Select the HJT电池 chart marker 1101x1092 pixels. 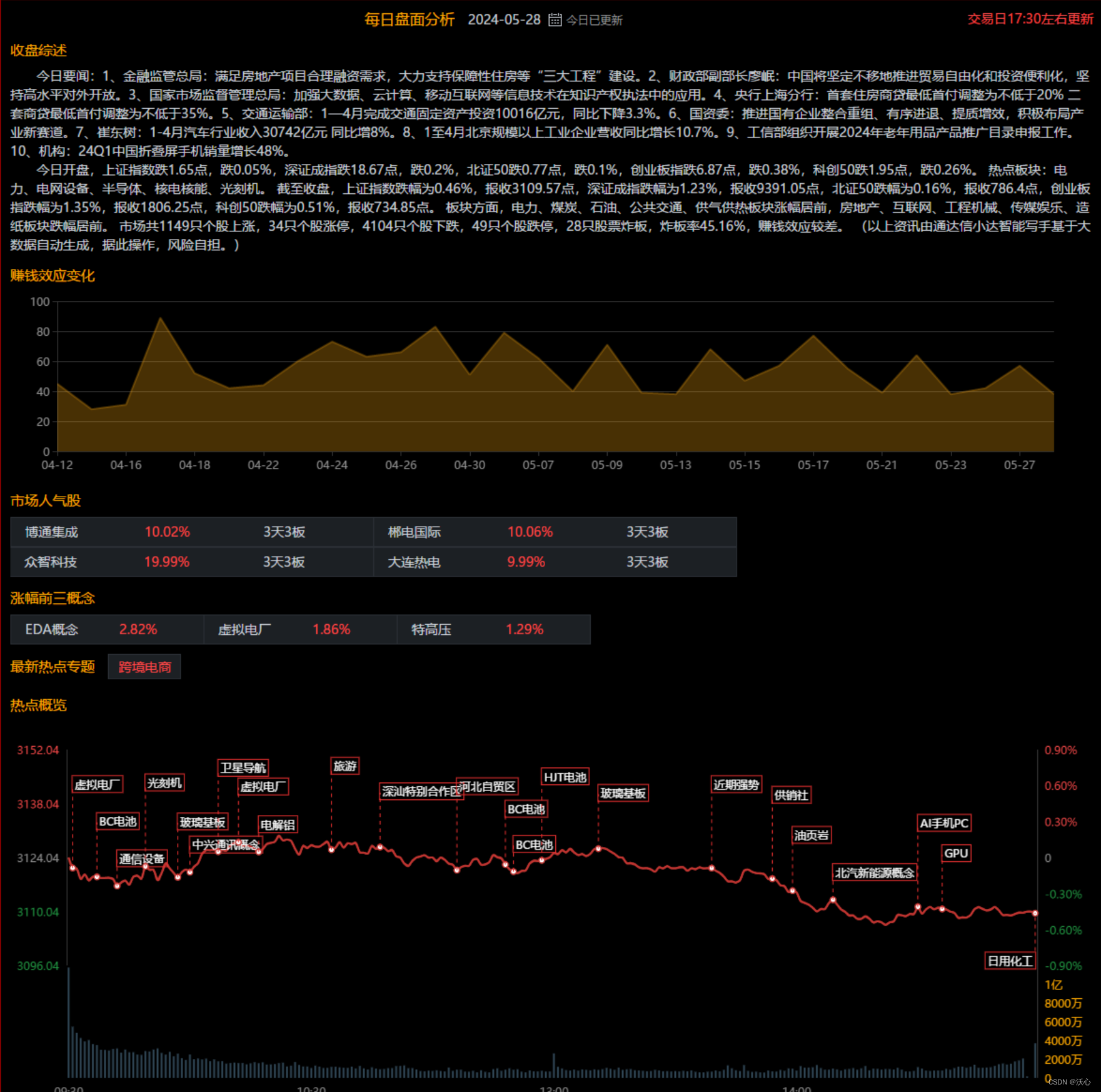[x=565, y=777]
